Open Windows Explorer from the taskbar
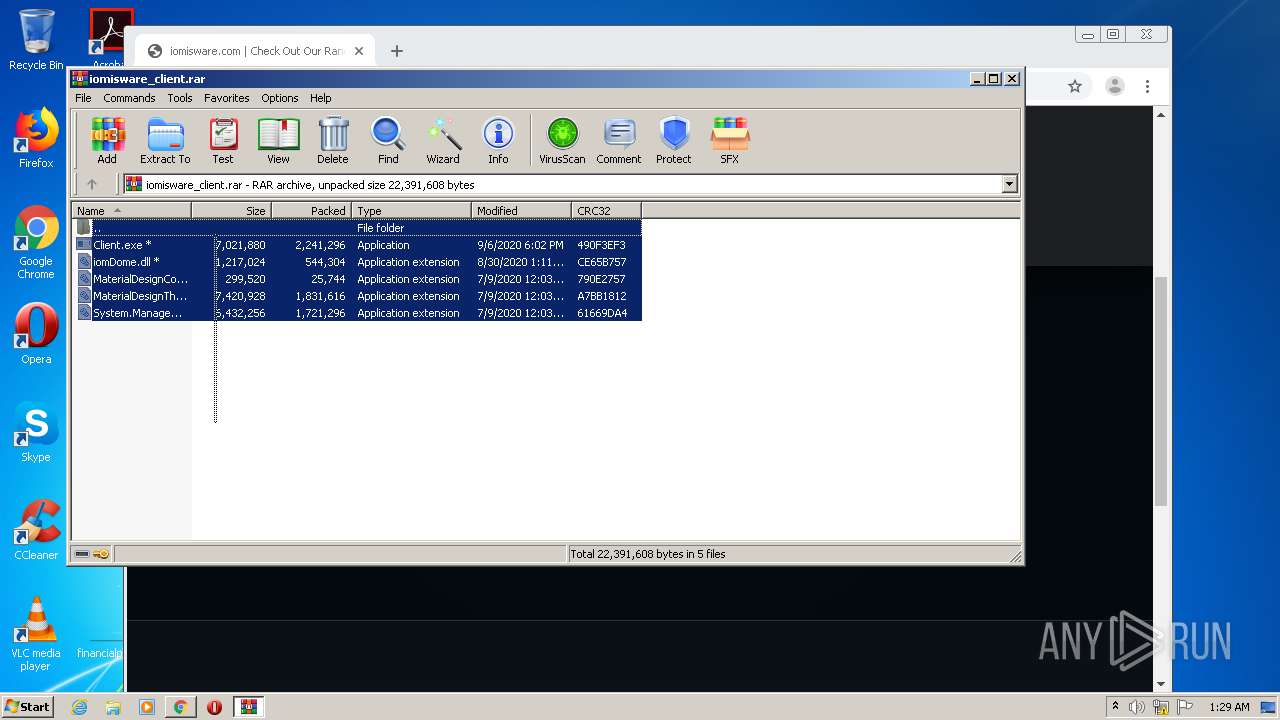This screenshot has width=1280, height=720. coord(113,707)
